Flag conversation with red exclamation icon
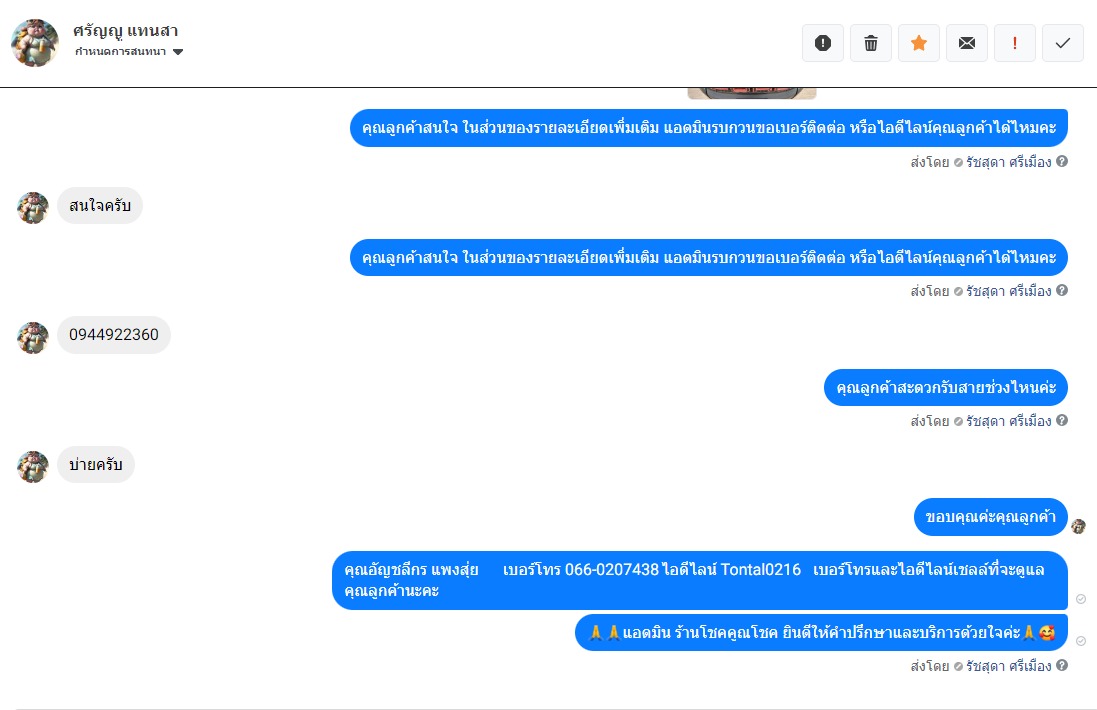 pos(1014,43)
